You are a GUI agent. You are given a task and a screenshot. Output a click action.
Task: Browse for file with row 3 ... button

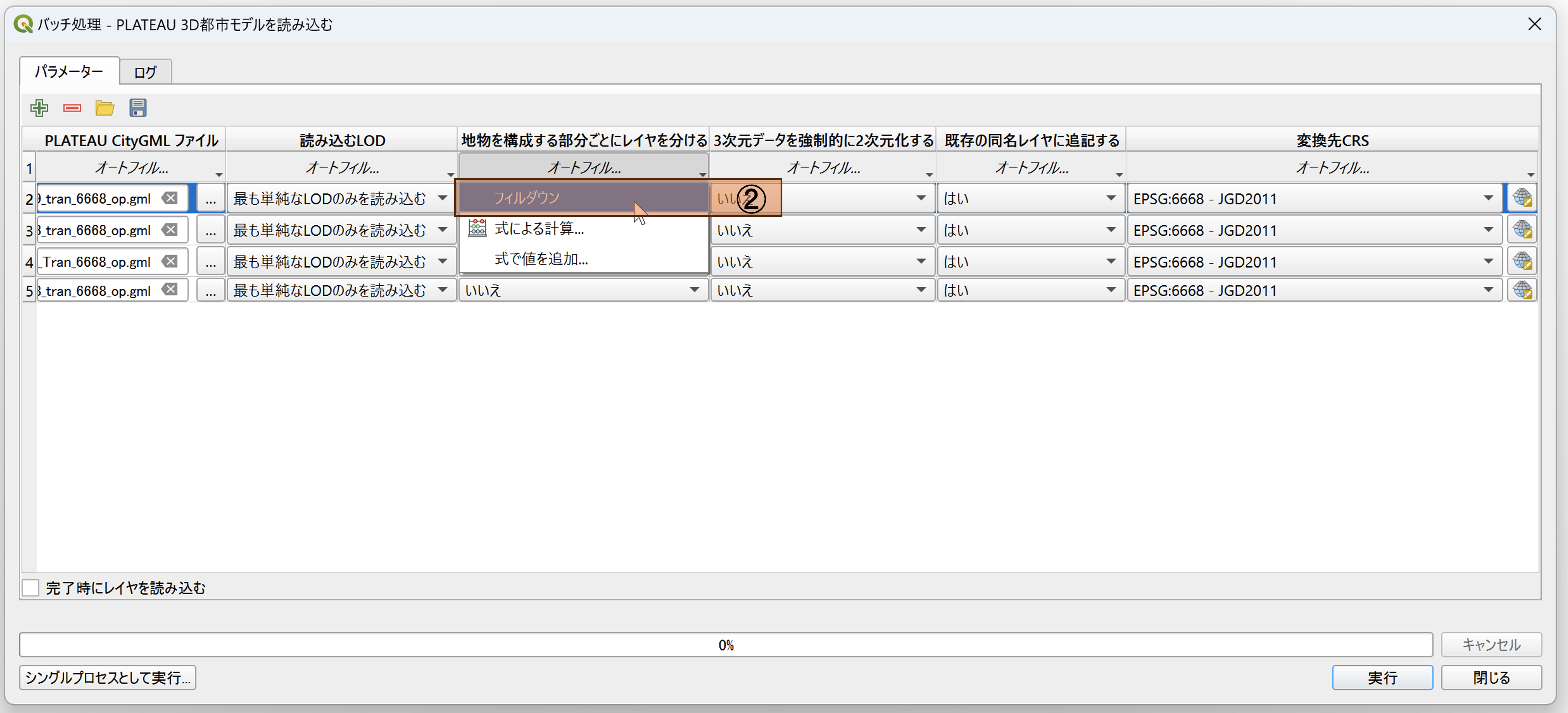pyautogui.click(x=211, y=230)
